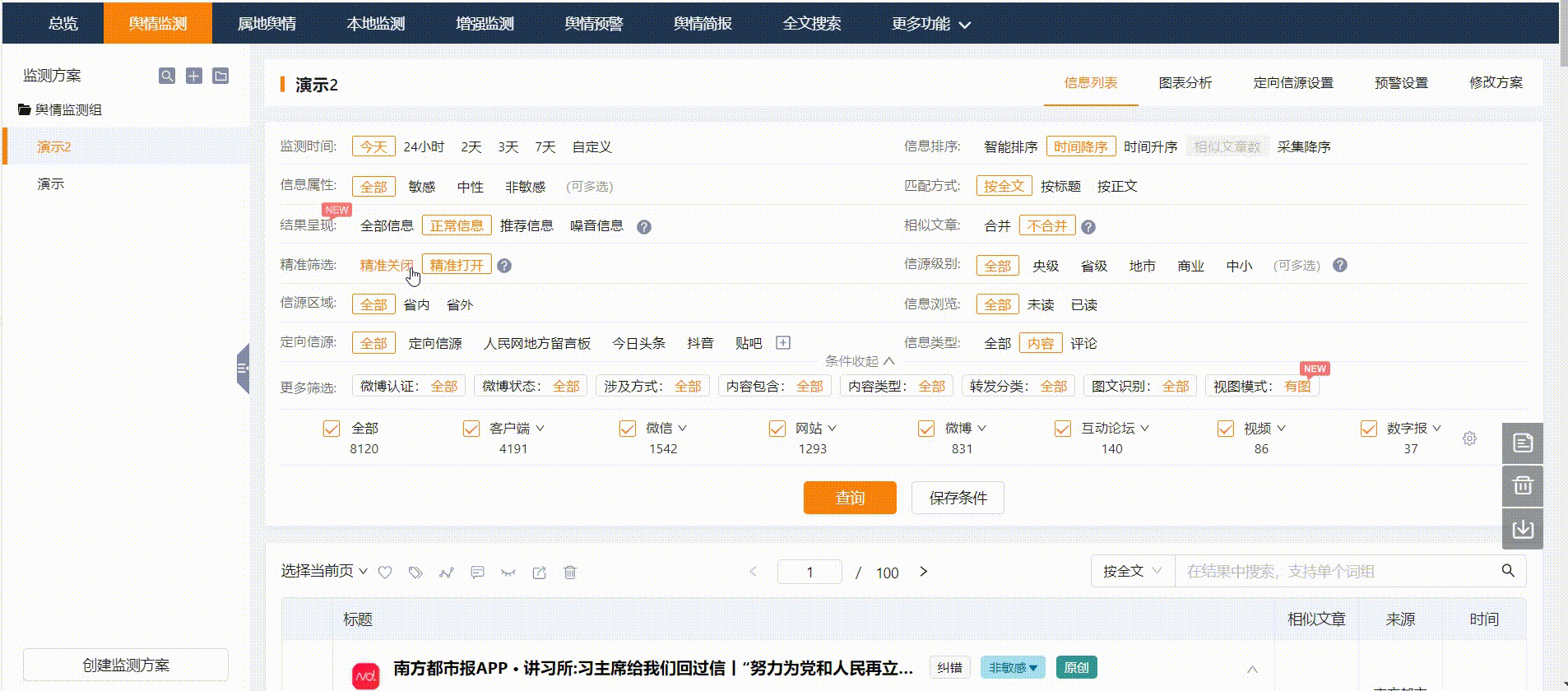This screenshot has height=691, width=1568.
Task: Open the 按全文 search scope dropdown
Action: [1133, 571]
